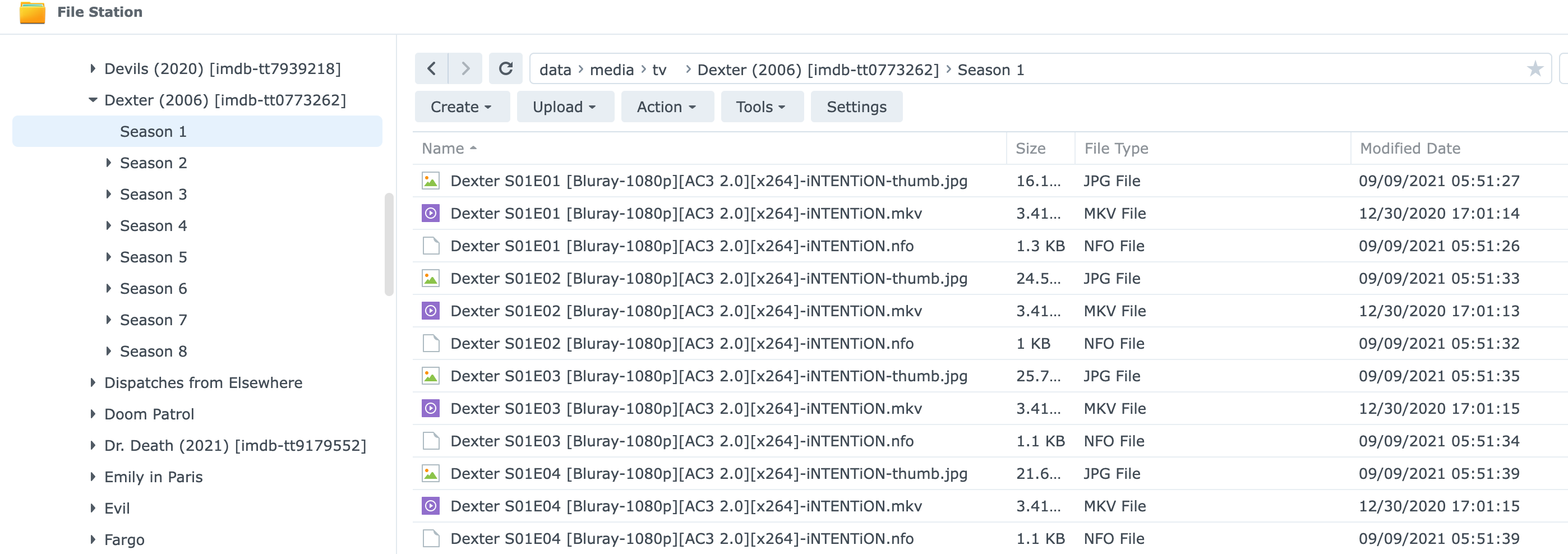Click image icon of S01E02 thumb.jpg file
The image size is (1568, 554).
pyautogui.click(x=431, y=279)
